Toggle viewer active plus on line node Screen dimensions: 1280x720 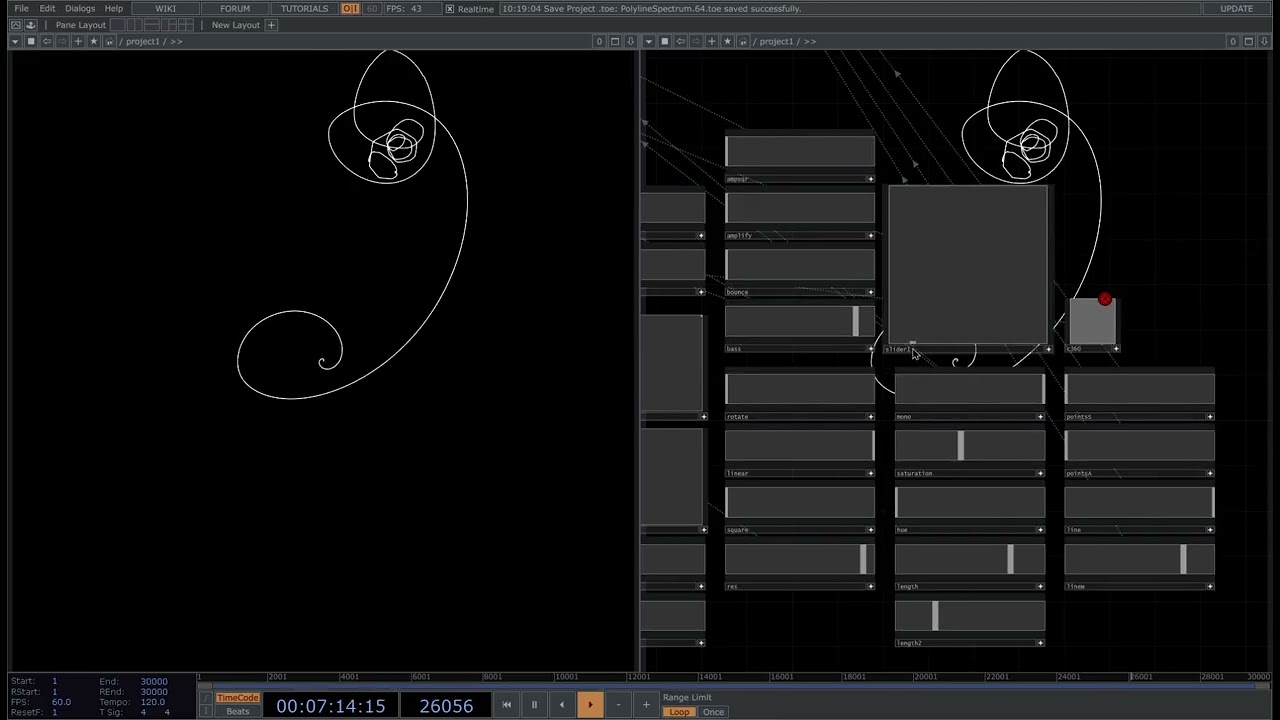pos(1210,530)
